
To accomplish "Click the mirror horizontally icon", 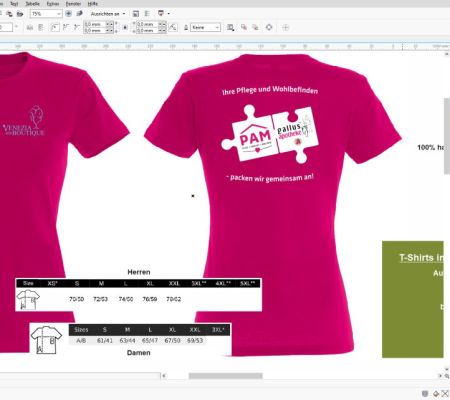I will pos(30,27).
